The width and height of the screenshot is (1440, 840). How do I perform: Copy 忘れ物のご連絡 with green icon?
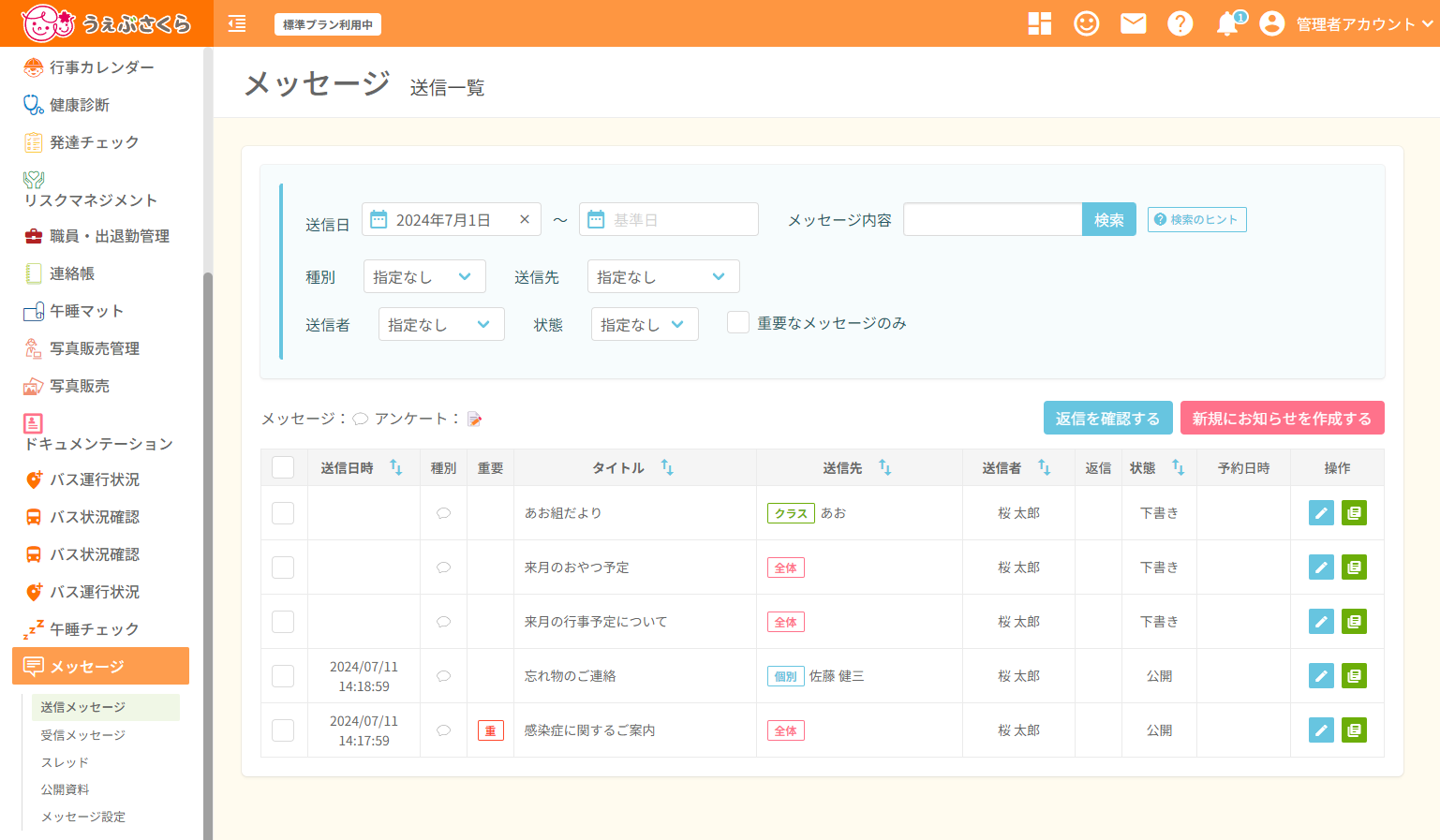[1354, 676]
